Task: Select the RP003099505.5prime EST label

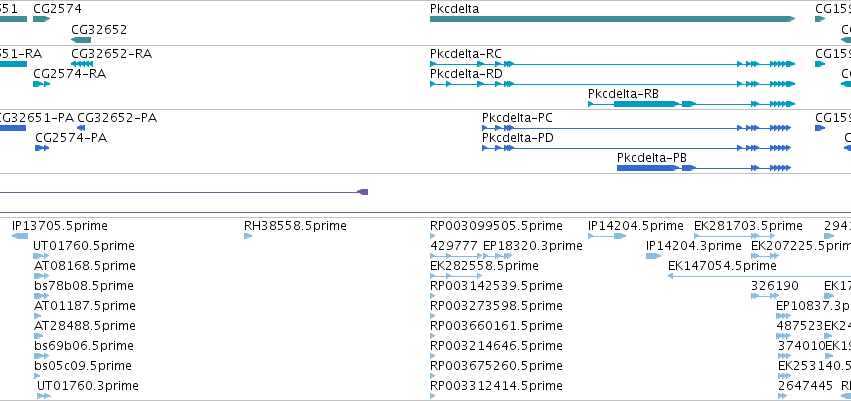Action: (496, 226)
